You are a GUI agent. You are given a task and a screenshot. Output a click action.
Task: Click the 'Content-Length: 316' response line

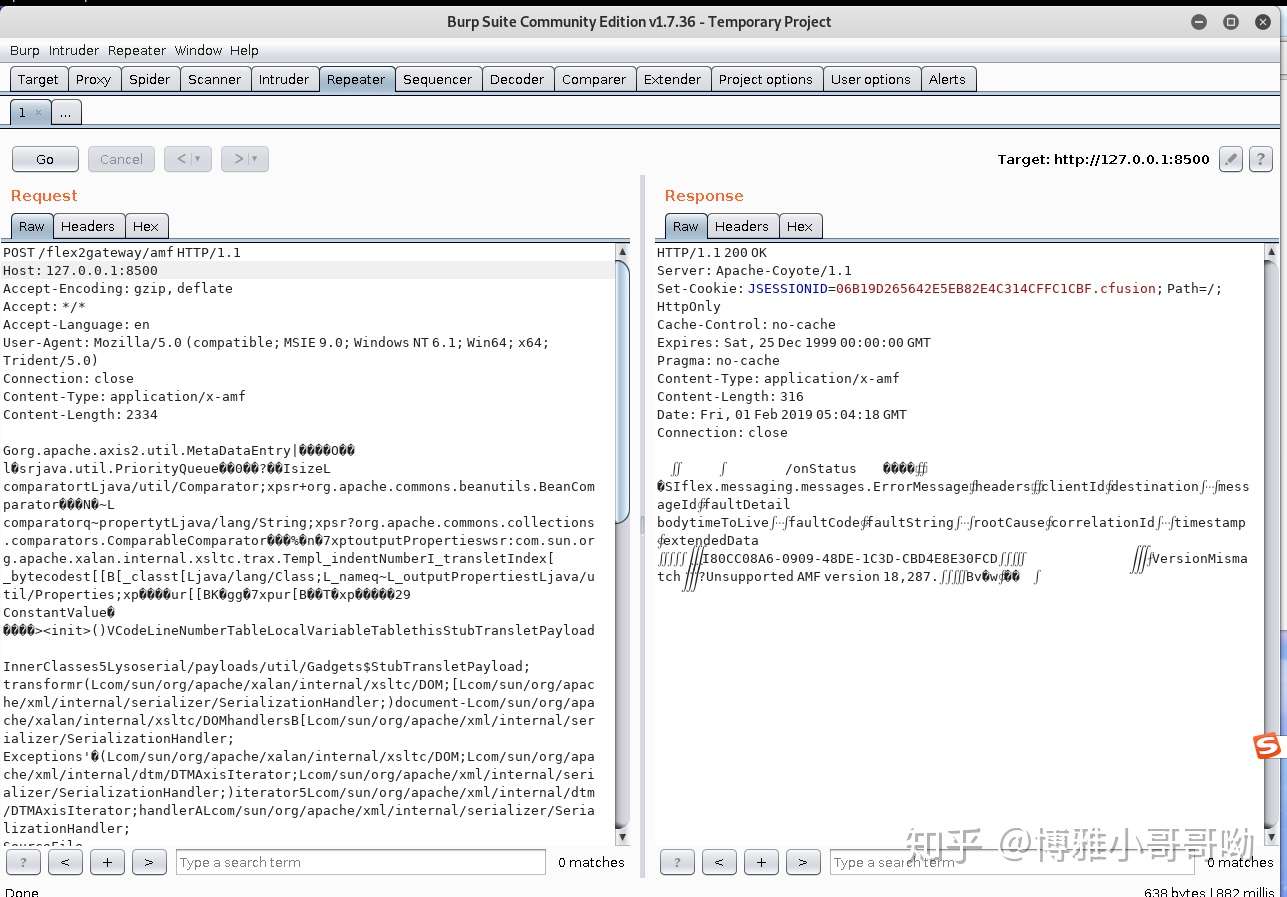click(730, 396)
